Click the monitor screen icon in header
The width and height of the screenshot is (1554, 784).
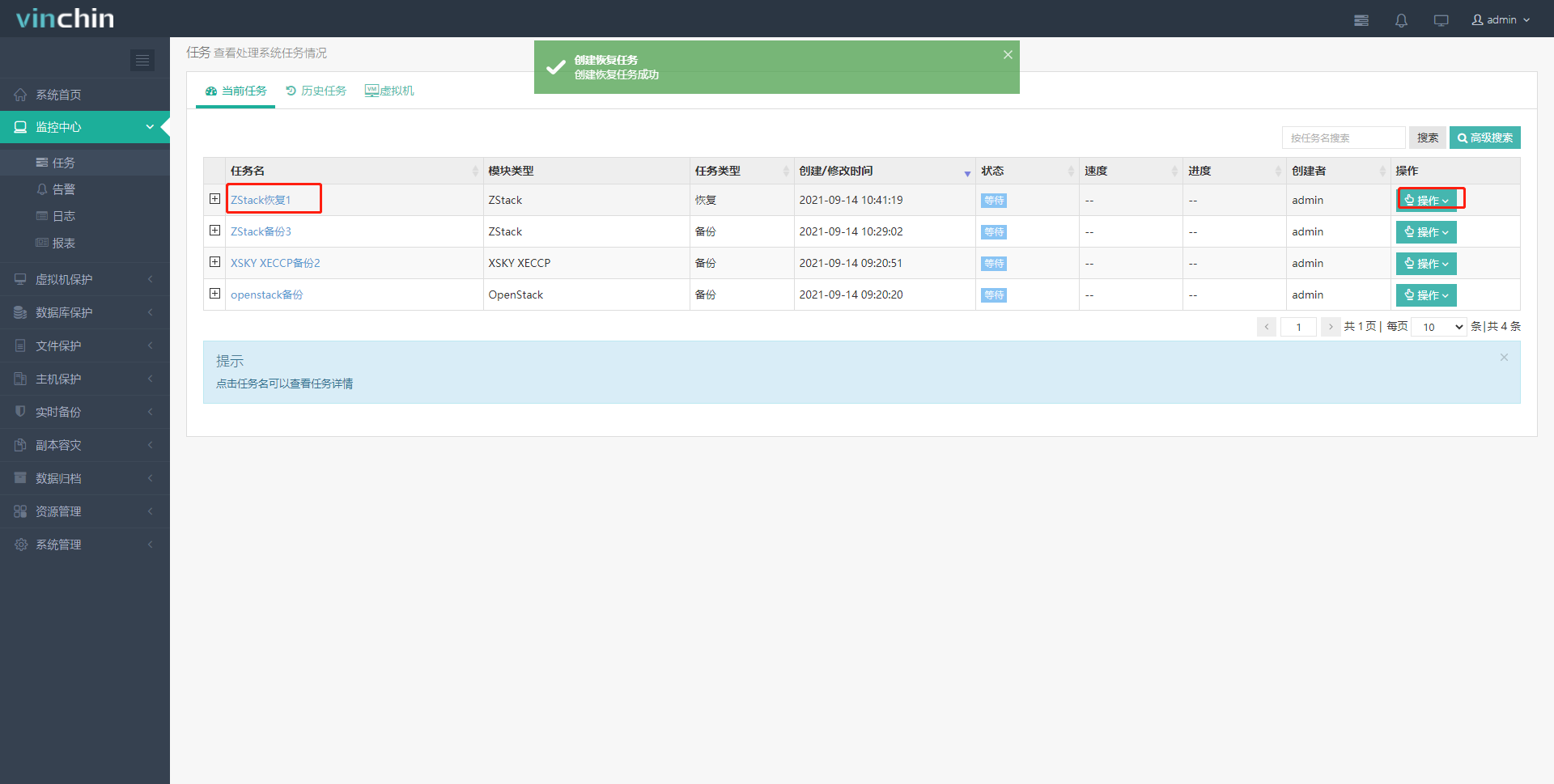click(x=1441, y=20)
